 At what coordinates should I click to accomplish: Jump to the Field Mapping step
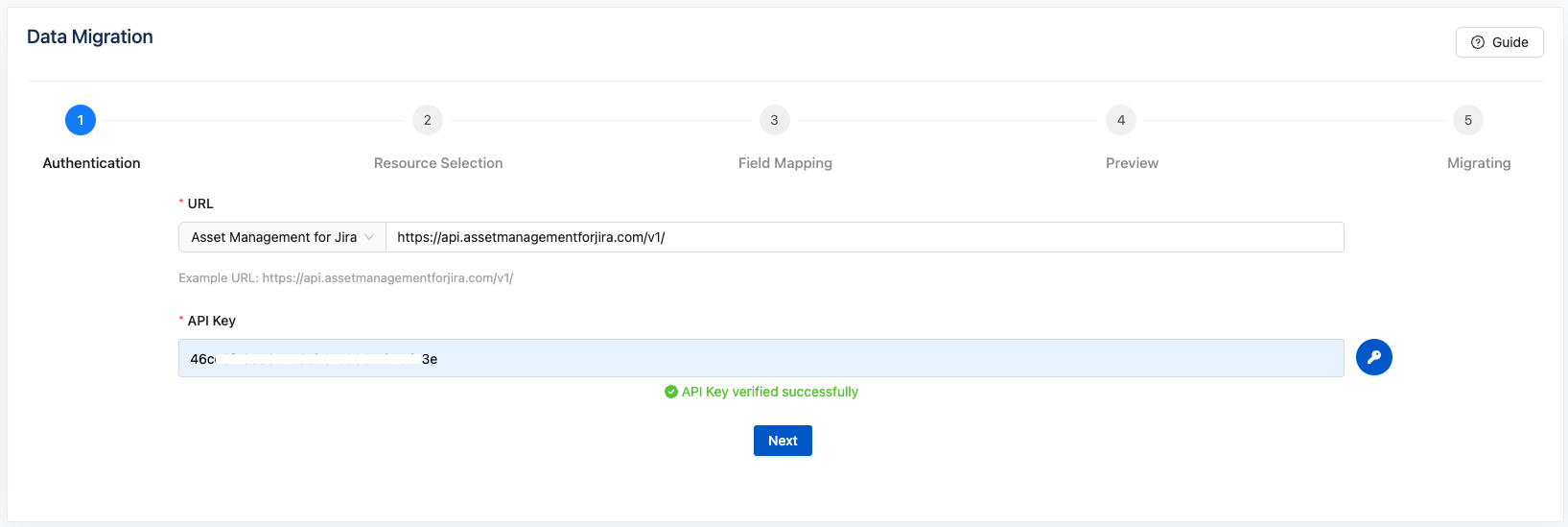tap(784, 163)
